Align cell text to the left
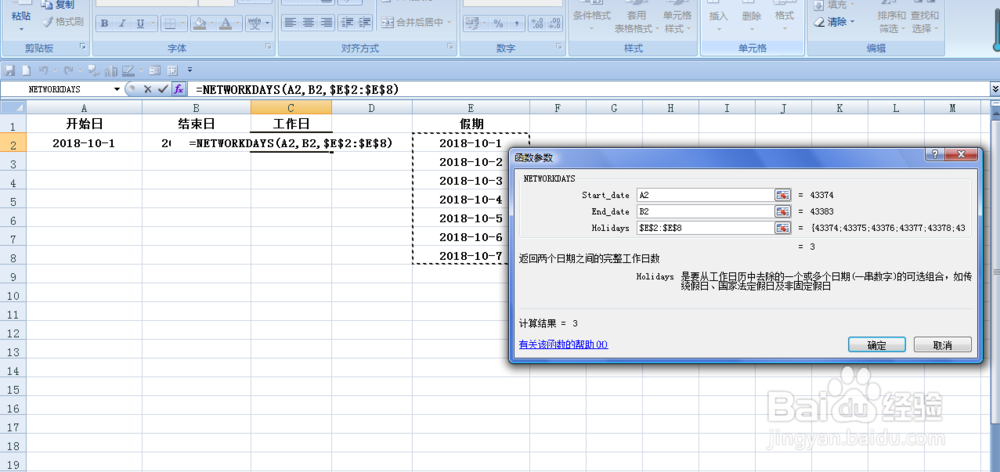The width and height of the screenshot is (1000, 472). point(290,22)
